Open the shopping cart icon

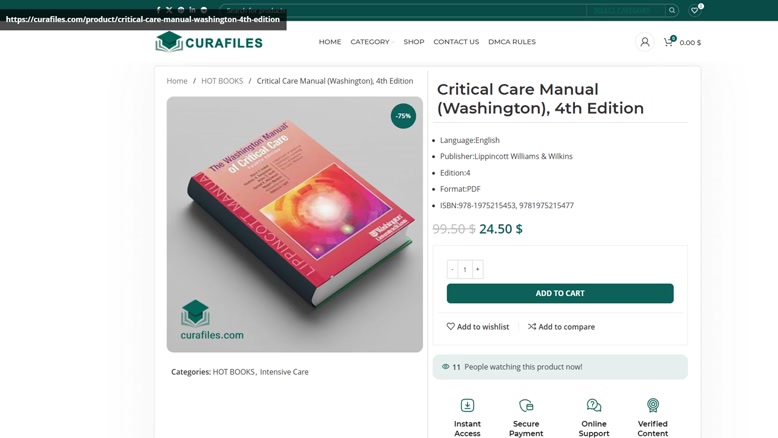coord(668,42)
